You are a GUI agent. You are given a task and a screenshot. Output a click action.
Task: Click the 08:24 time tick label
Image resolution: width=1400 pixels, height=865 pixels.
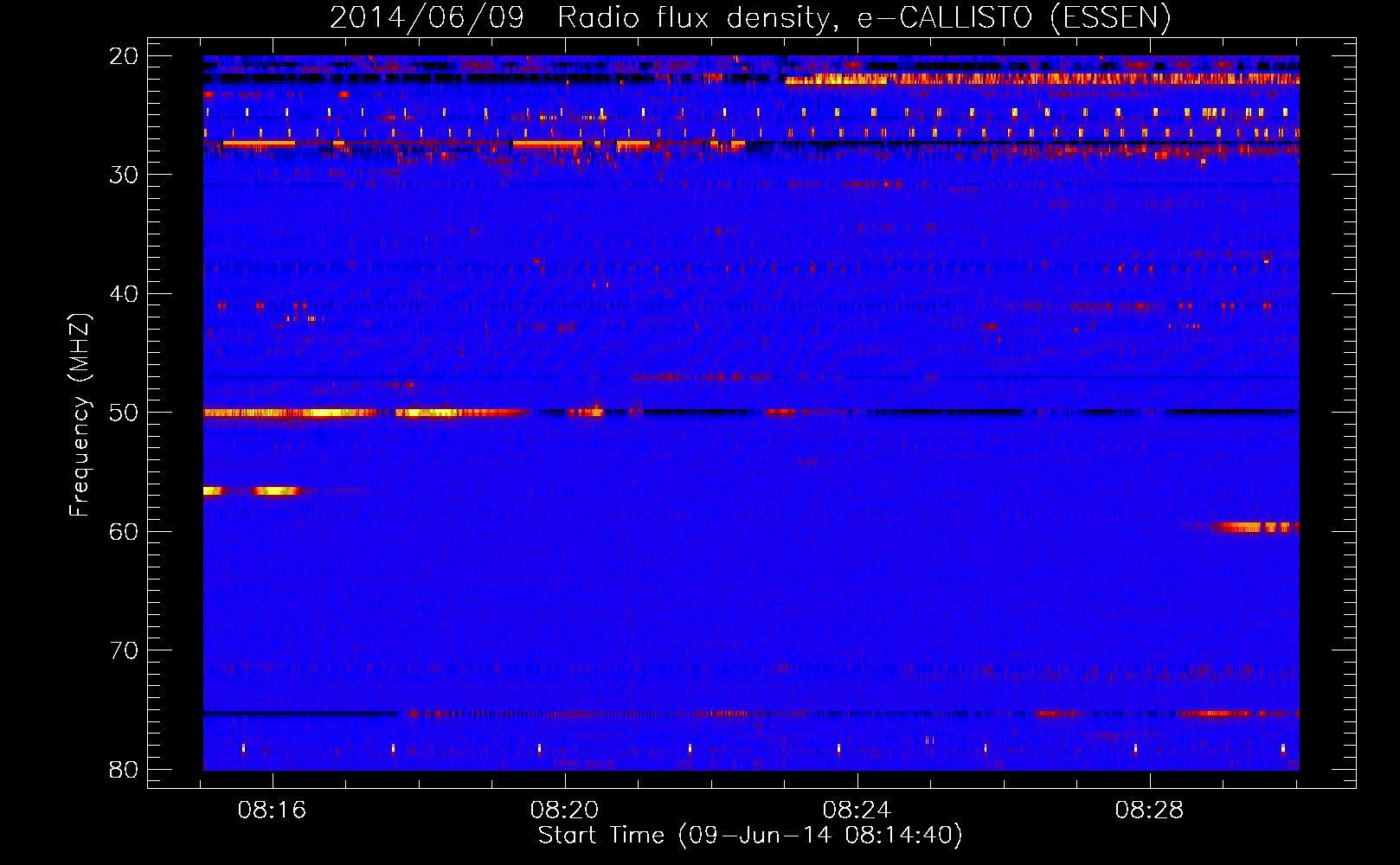tap(857, 811)
